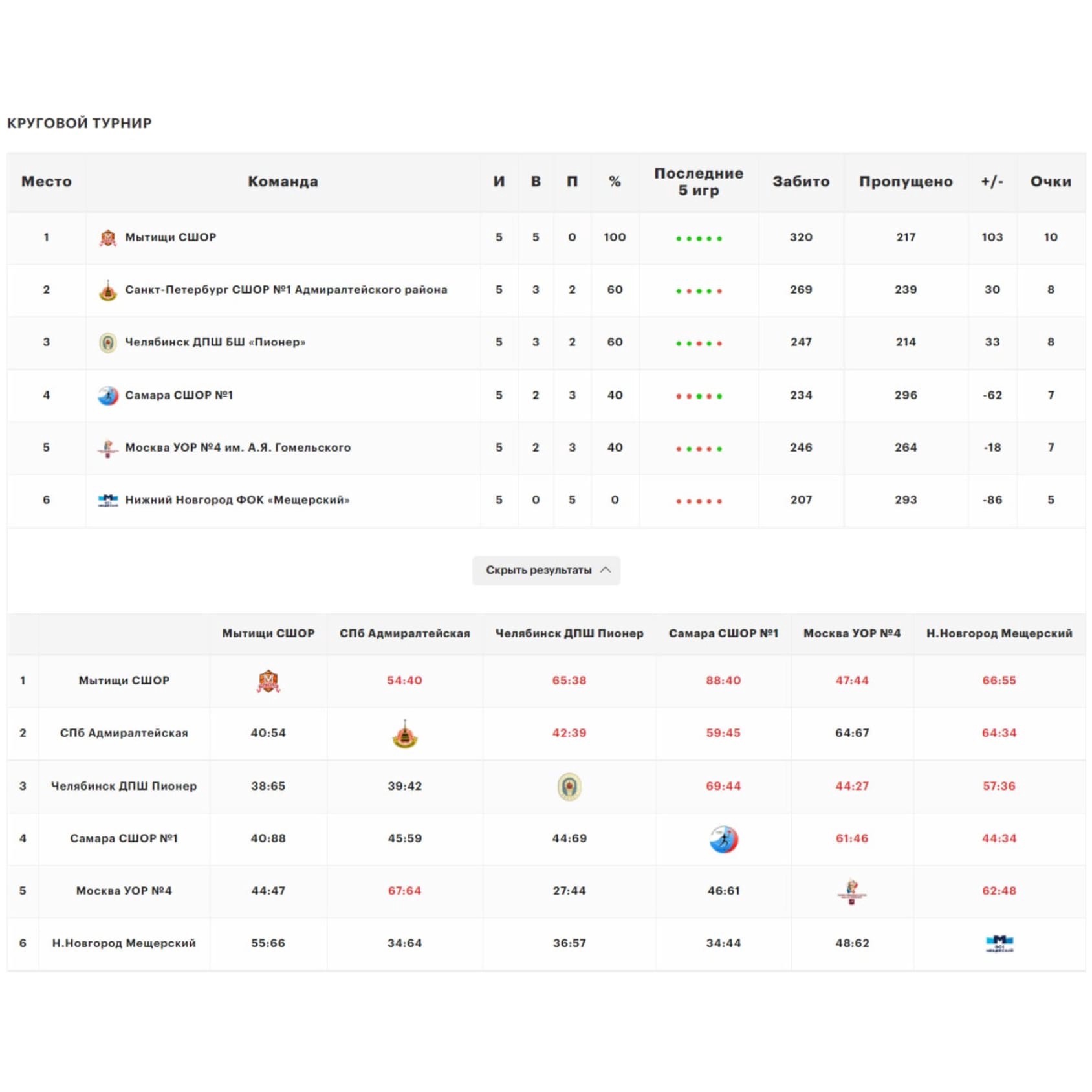This screenshot has height=1092, width=1092.
Task: Click the Очки column header
Action: coord(1051,182)
